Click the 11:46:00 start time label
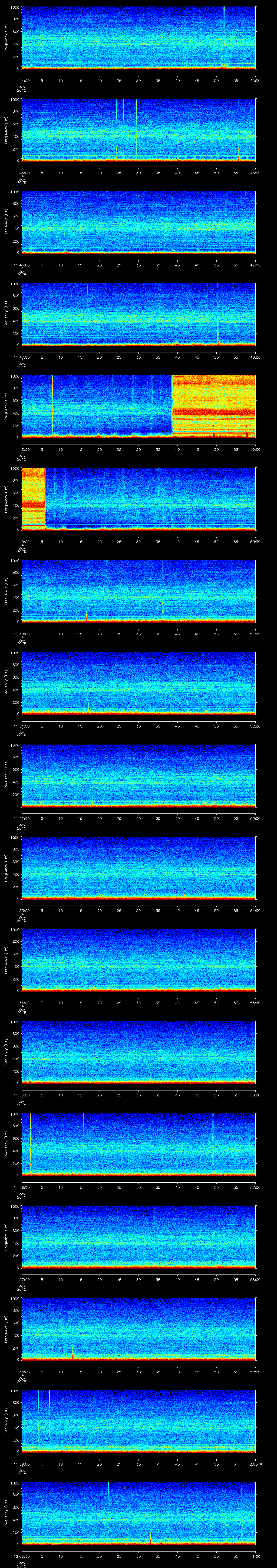This screenshot has height=1568, width=277. [x=21, y=265]
